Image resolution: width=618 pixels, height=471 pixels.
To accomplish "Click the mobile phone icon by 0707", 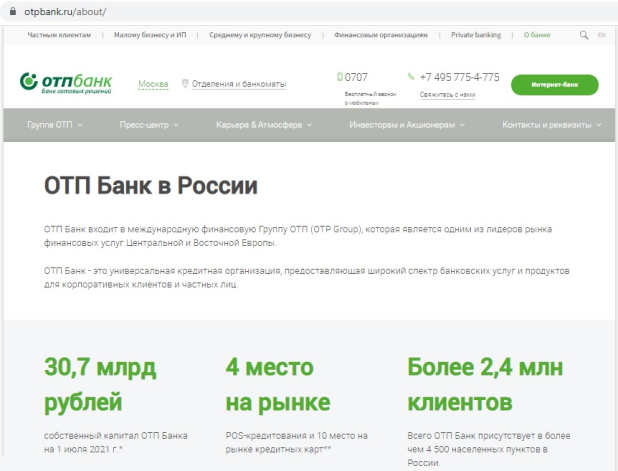I will 340,77.
